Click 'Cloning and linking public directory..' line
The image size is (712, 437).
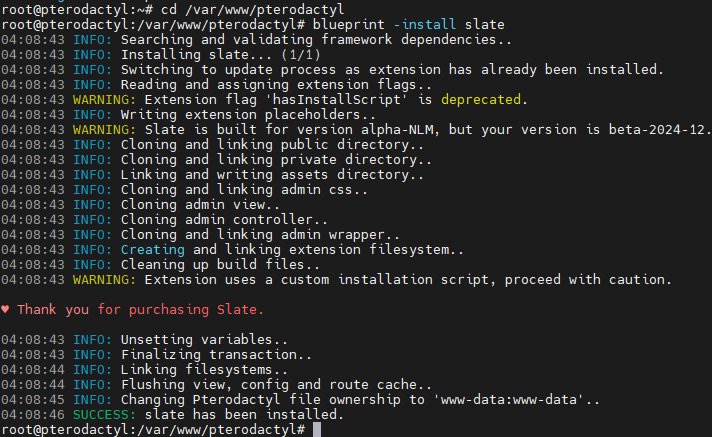(272, 144)
